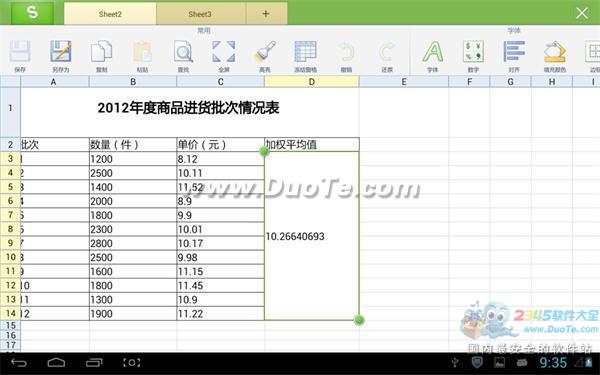The width and height of the screenshot is (600, 375).
Task: Select column B header
Action: 133,82
